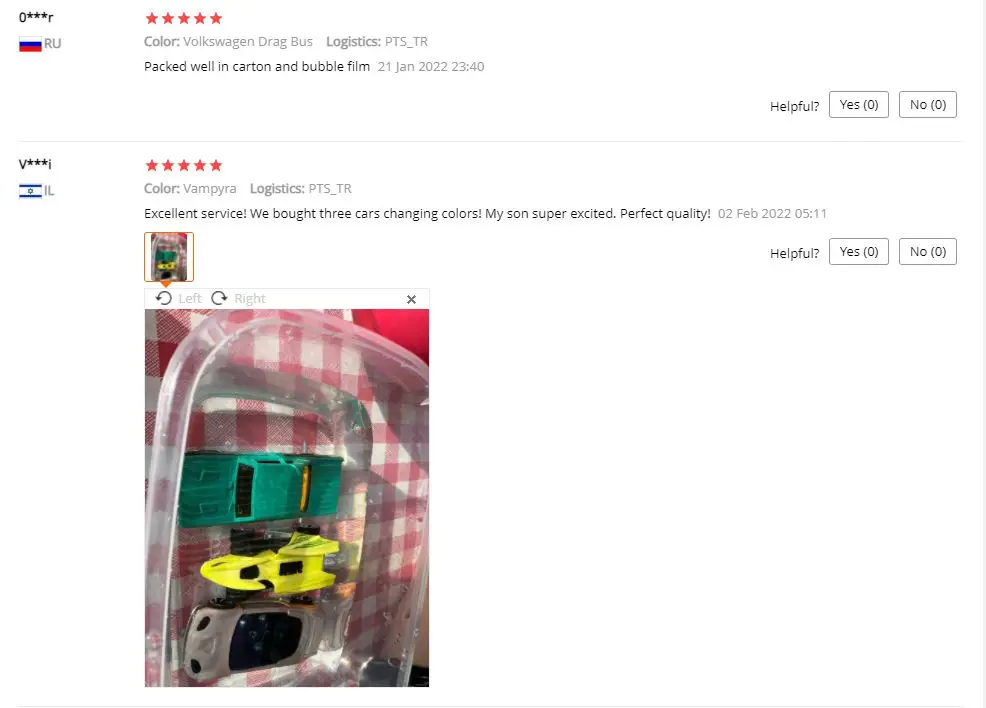The width and height of the screenshot is (986, 708).
Task: Click reviewer name 0***r
Action: [x=36, y=17]
